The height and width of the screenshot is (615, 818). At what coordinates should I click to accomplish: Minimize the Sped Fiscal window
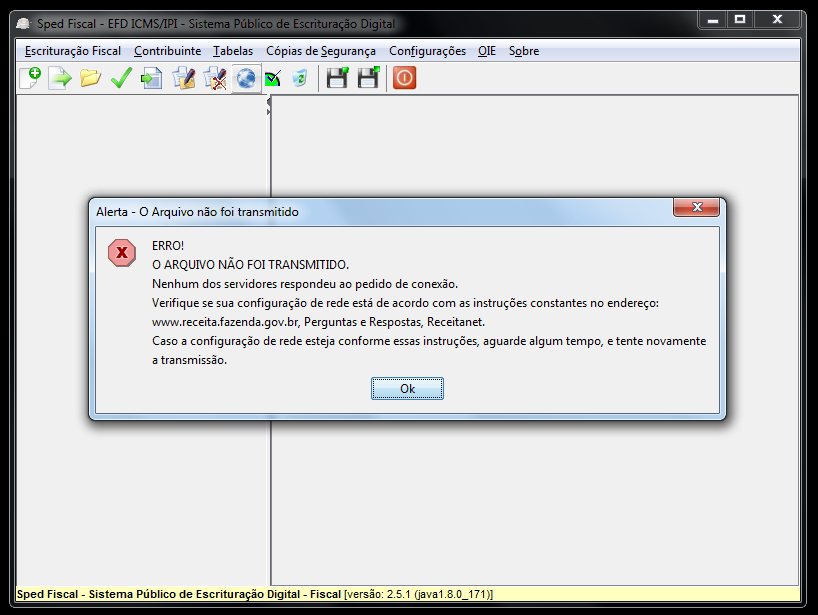pyautogui.click(x=713, y=20)
